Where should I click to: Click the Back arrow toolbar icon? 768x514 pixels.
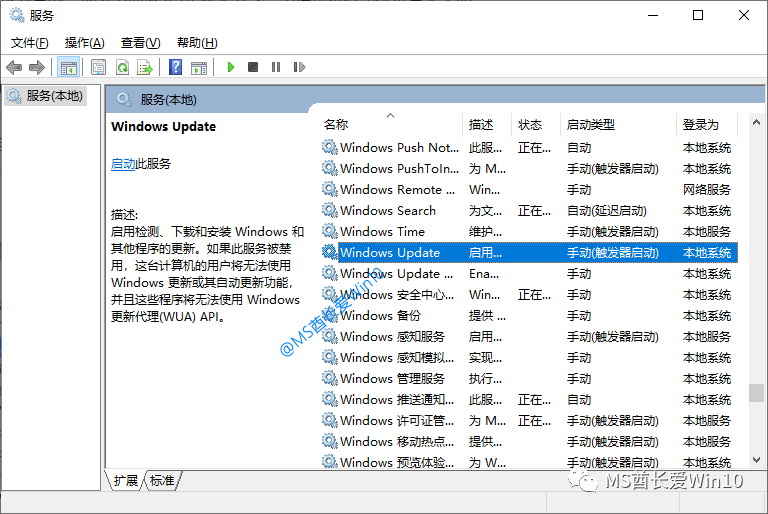(x=14, y=67)
